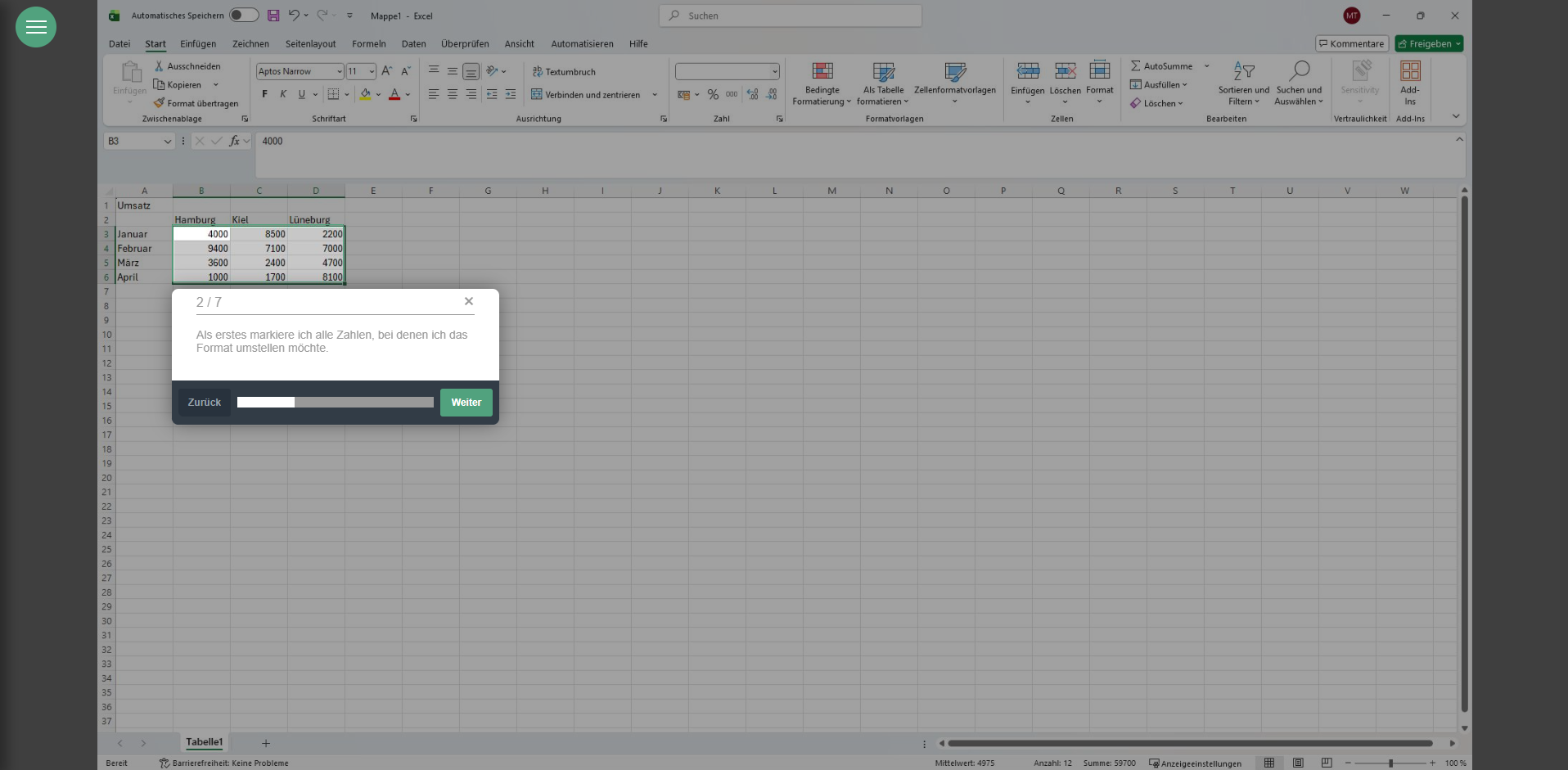
Task: Toggle Automatisches Speichern switch
Action: [243, 16]
